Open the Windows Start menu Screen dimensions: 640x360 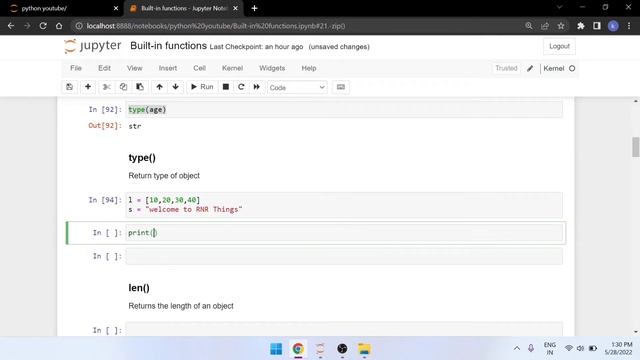click(276, 349)
